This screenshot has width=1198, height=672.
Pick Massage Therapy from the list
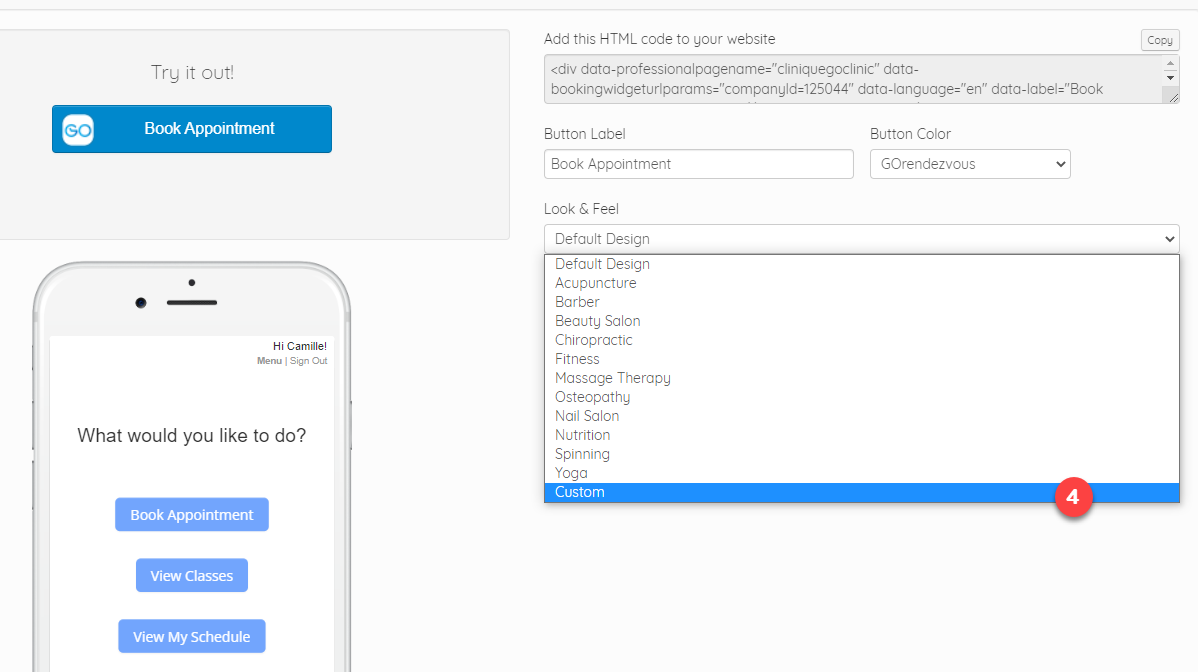[x=861, y=378]
